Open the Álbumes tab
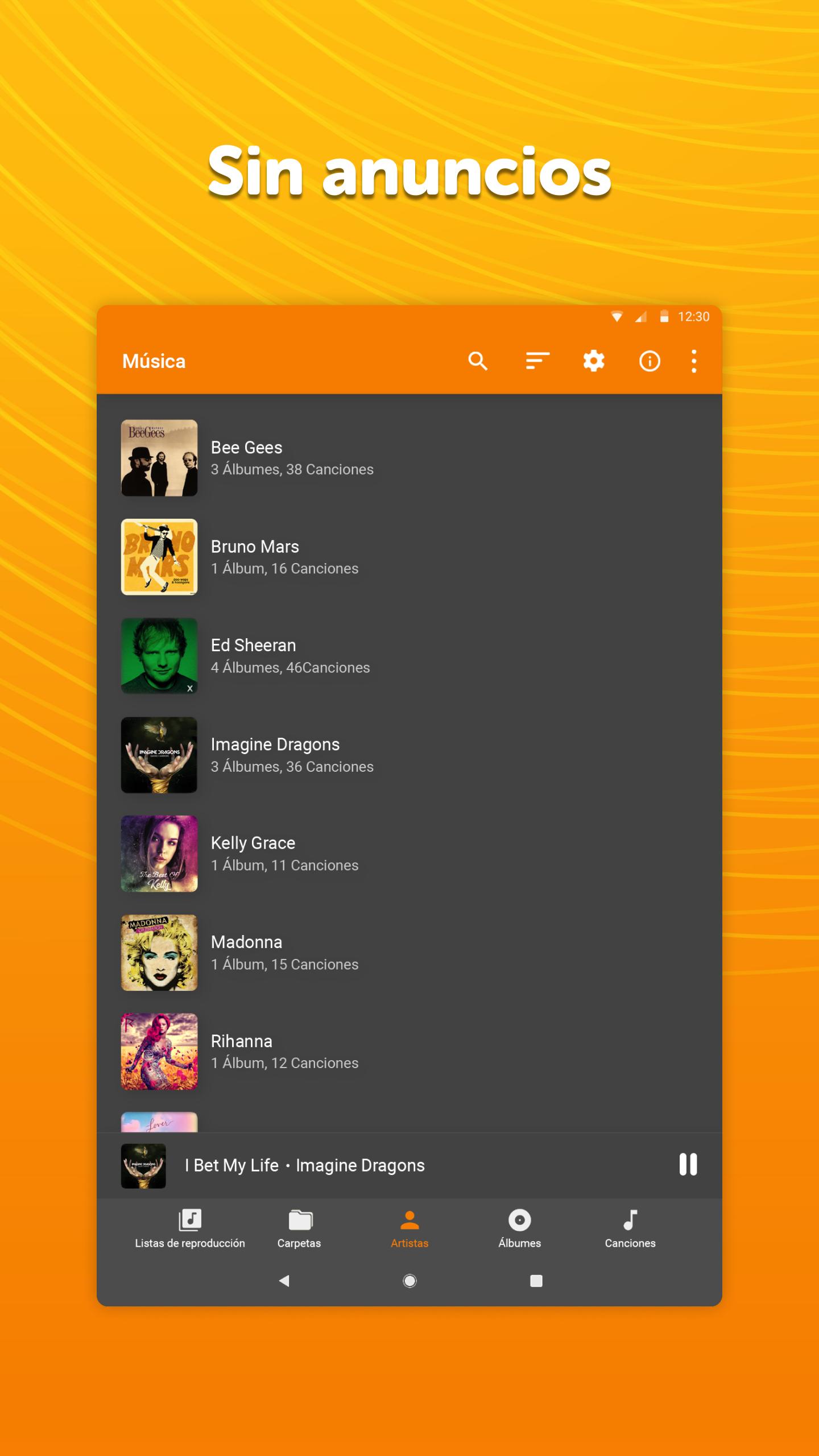Viewport: 819px width, 1456px height. [519, 1230]
